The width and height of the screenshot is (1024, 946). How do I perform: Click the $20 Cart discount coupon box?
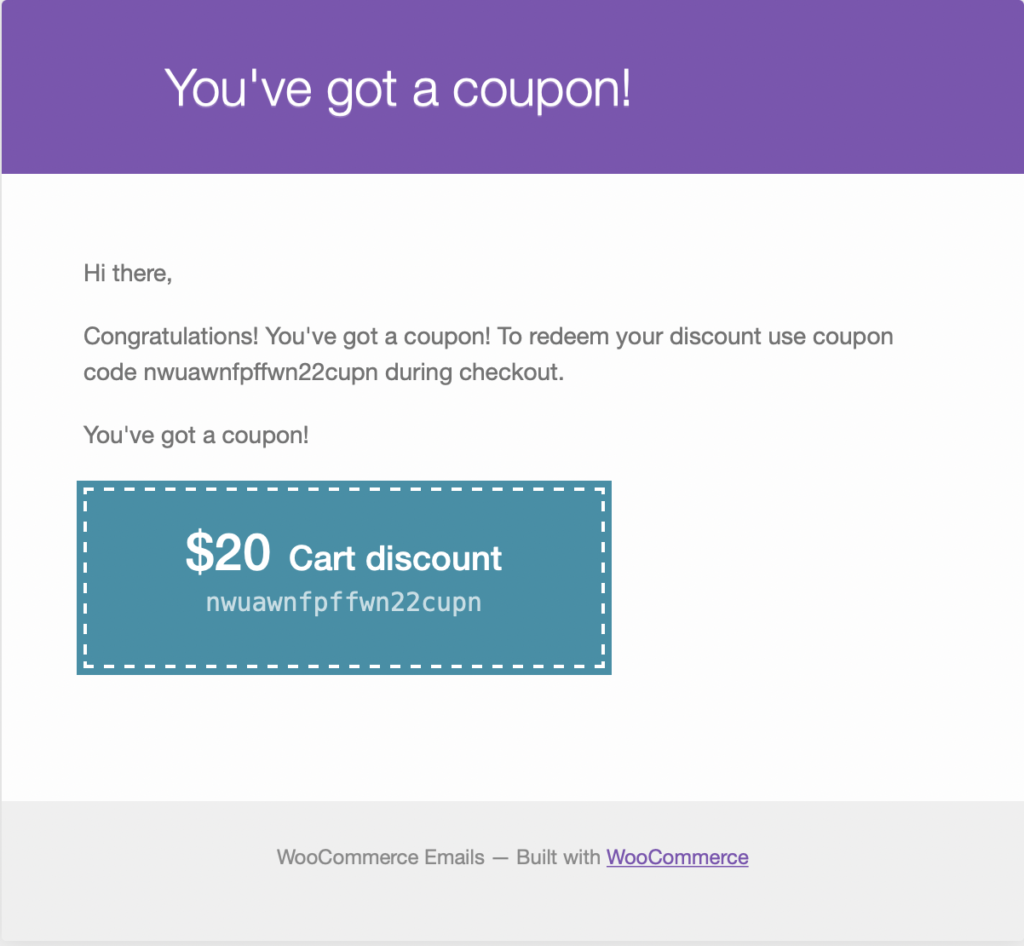[344, 578]
